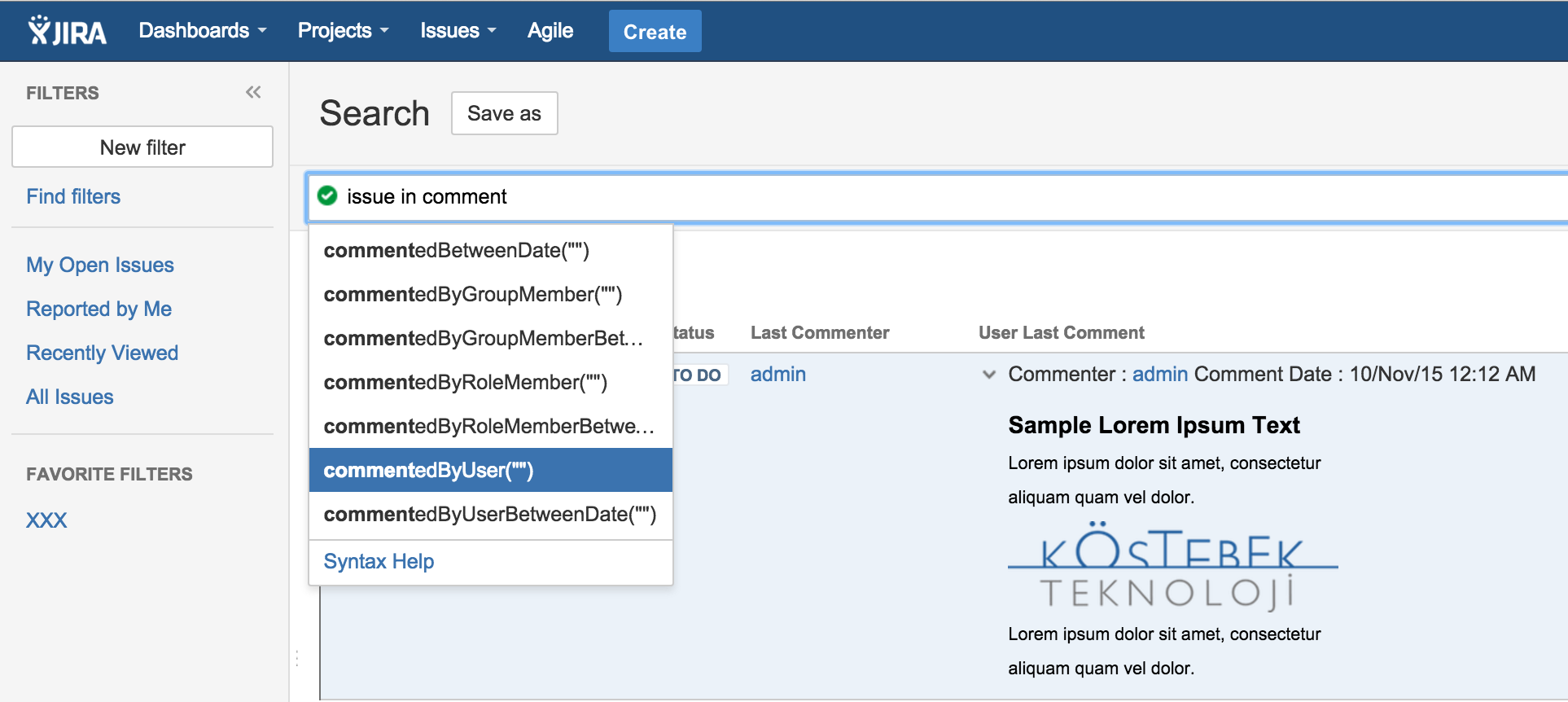This screenshot has height=702, width=1568.
Task: Click the green JQL valid checkmark icon
Action: [x=327, y=195]
